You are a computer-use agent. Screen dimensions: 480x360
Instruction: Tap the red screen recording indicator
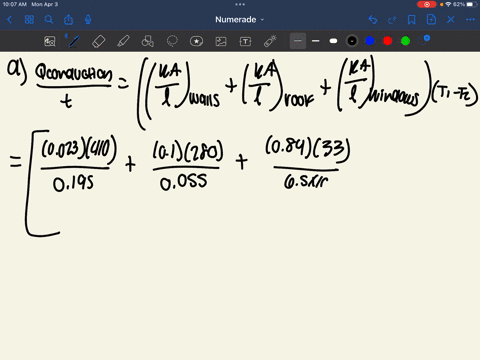pos(427,4)
